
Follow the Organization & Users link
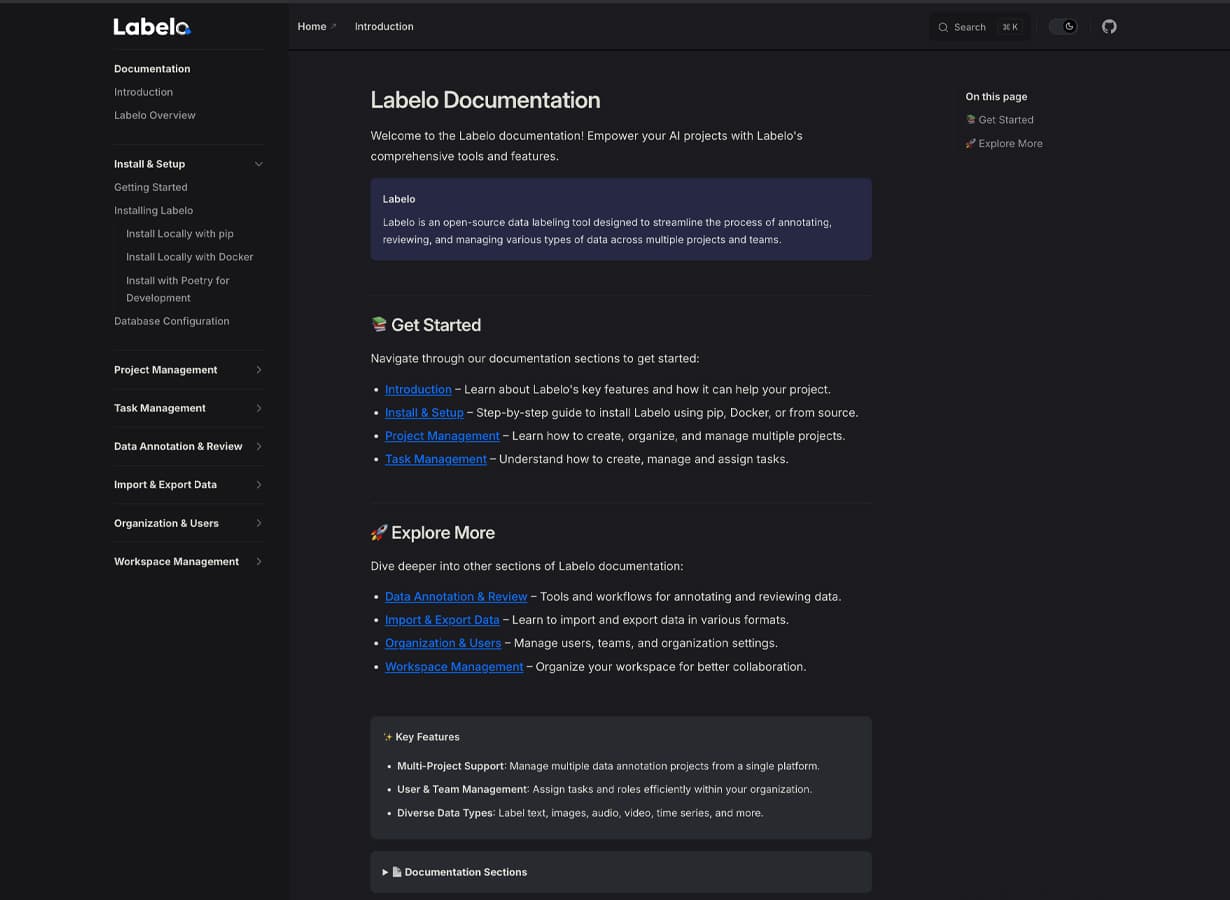tap(443, 643)
